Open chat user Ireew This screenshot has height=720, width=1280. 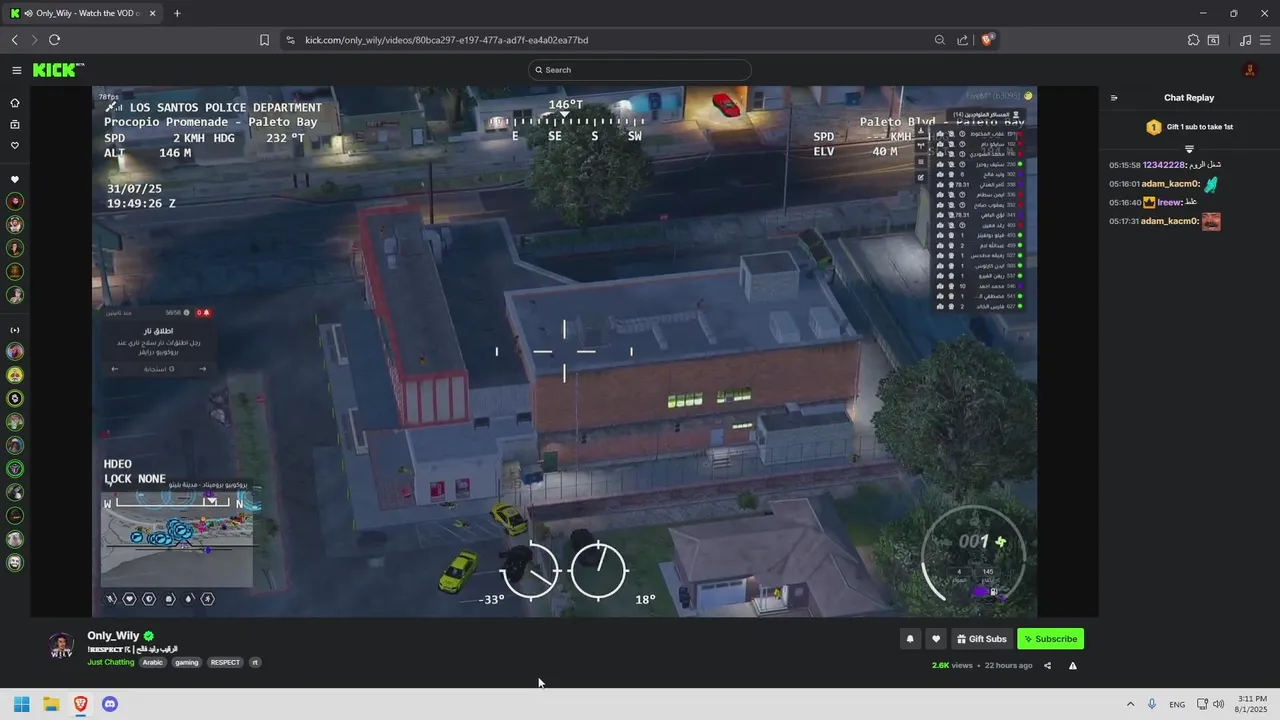[1169, 202]
